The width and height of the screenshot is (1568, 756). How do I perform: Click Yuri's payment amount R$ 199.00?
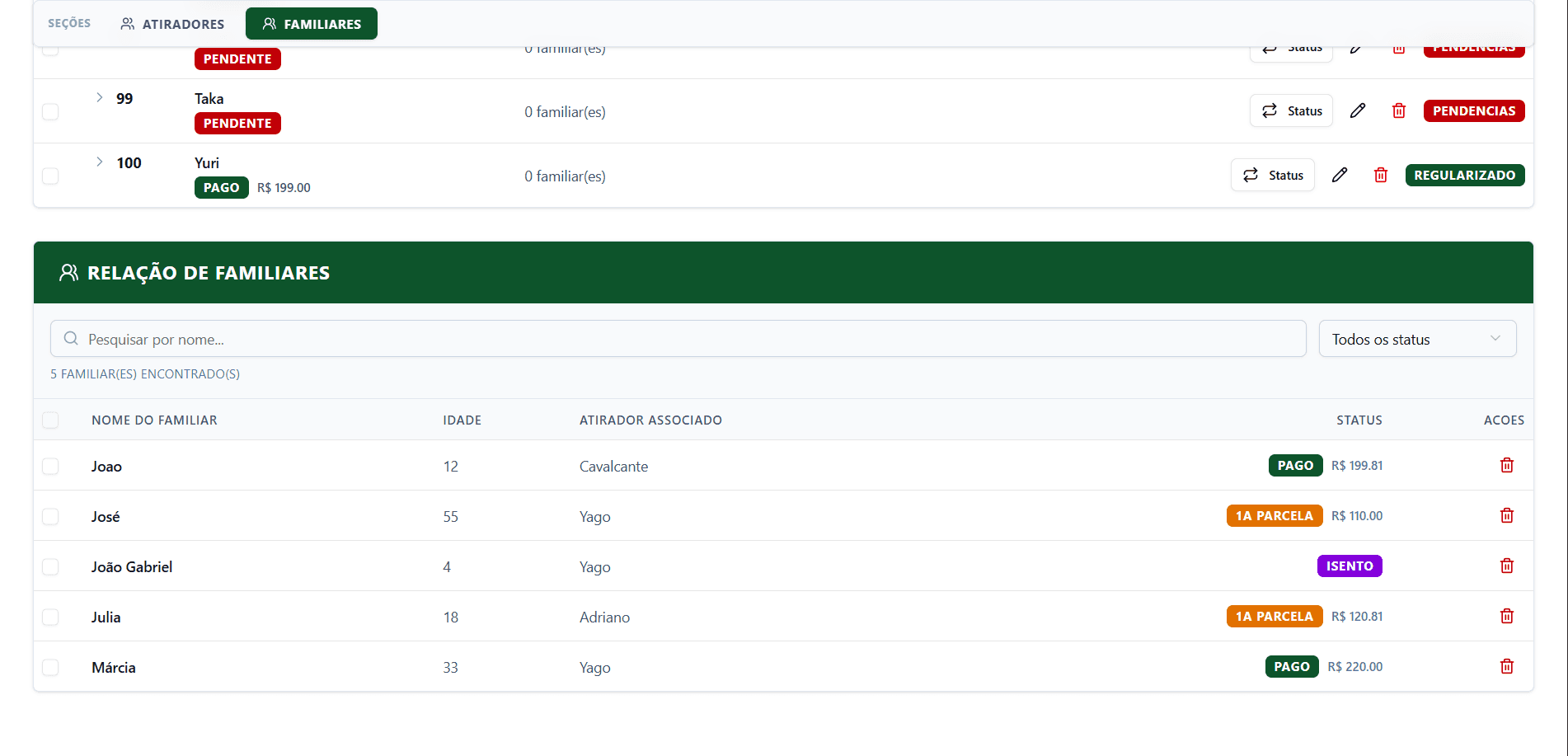pyautogui.click(x=284, y=187)
